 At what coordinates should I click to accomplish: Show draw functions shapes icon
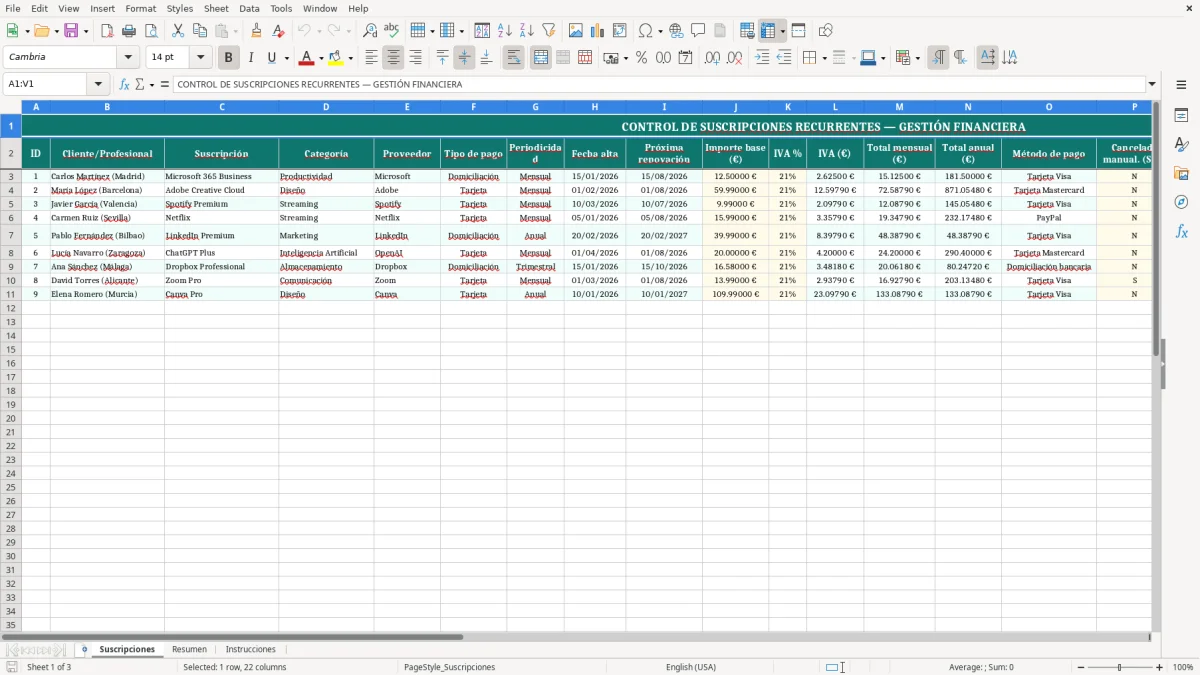click(x=826, y=31)
